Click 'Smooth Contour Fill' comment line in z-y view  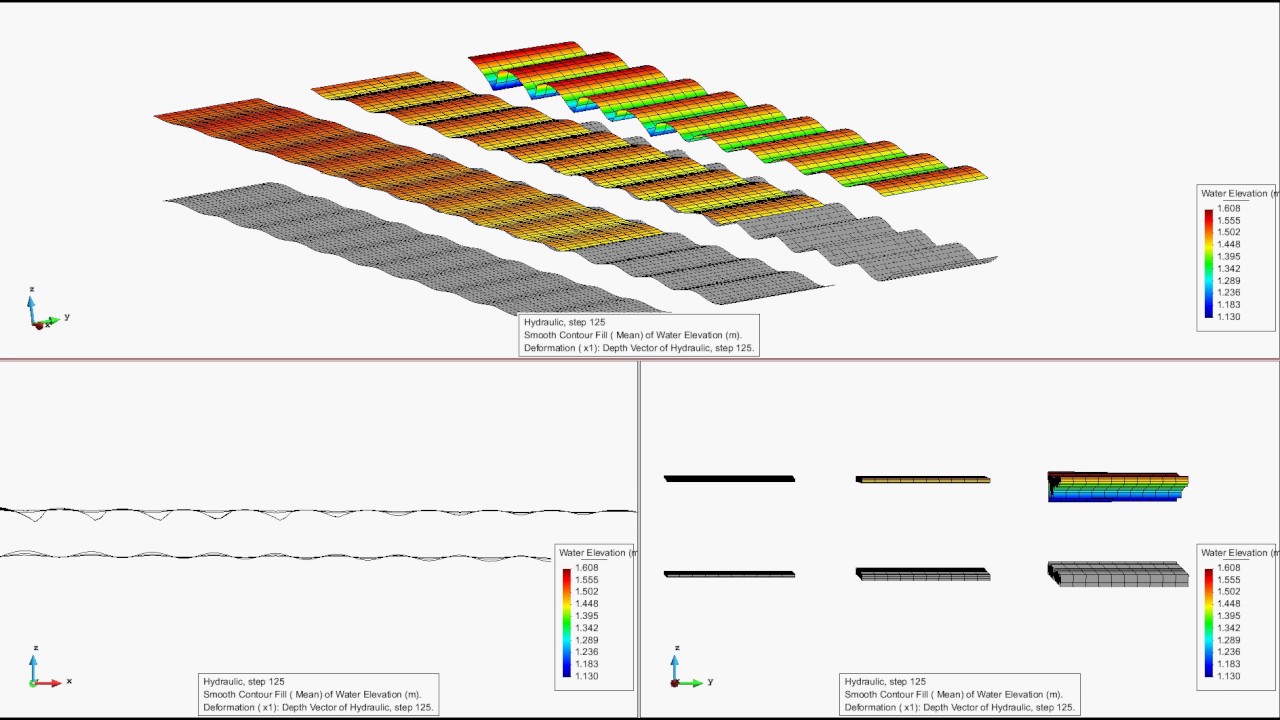[954, 695]
